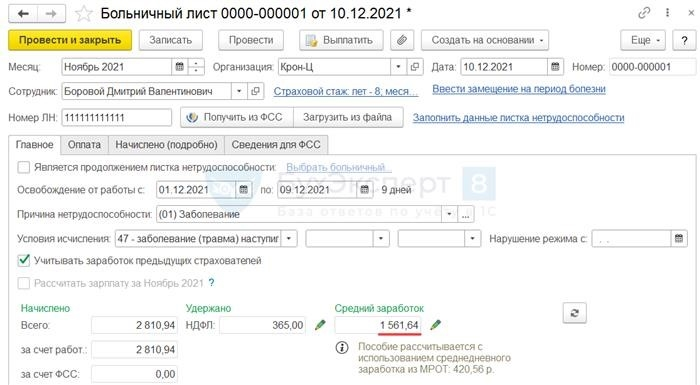This screenshot has width=700, height=385.
Task: Copy document link via chain icon
Action: (644, 13)
